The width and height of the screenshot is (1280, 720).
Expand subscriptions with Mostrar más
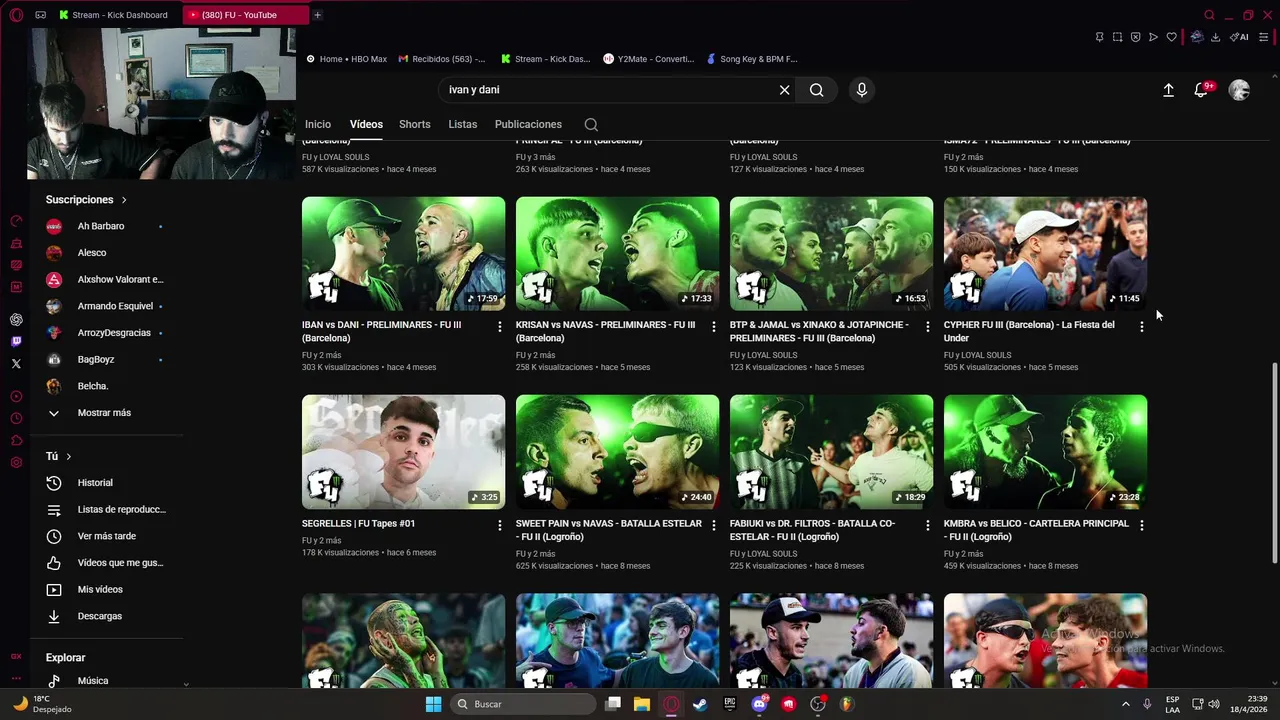[x=105, y=413]
